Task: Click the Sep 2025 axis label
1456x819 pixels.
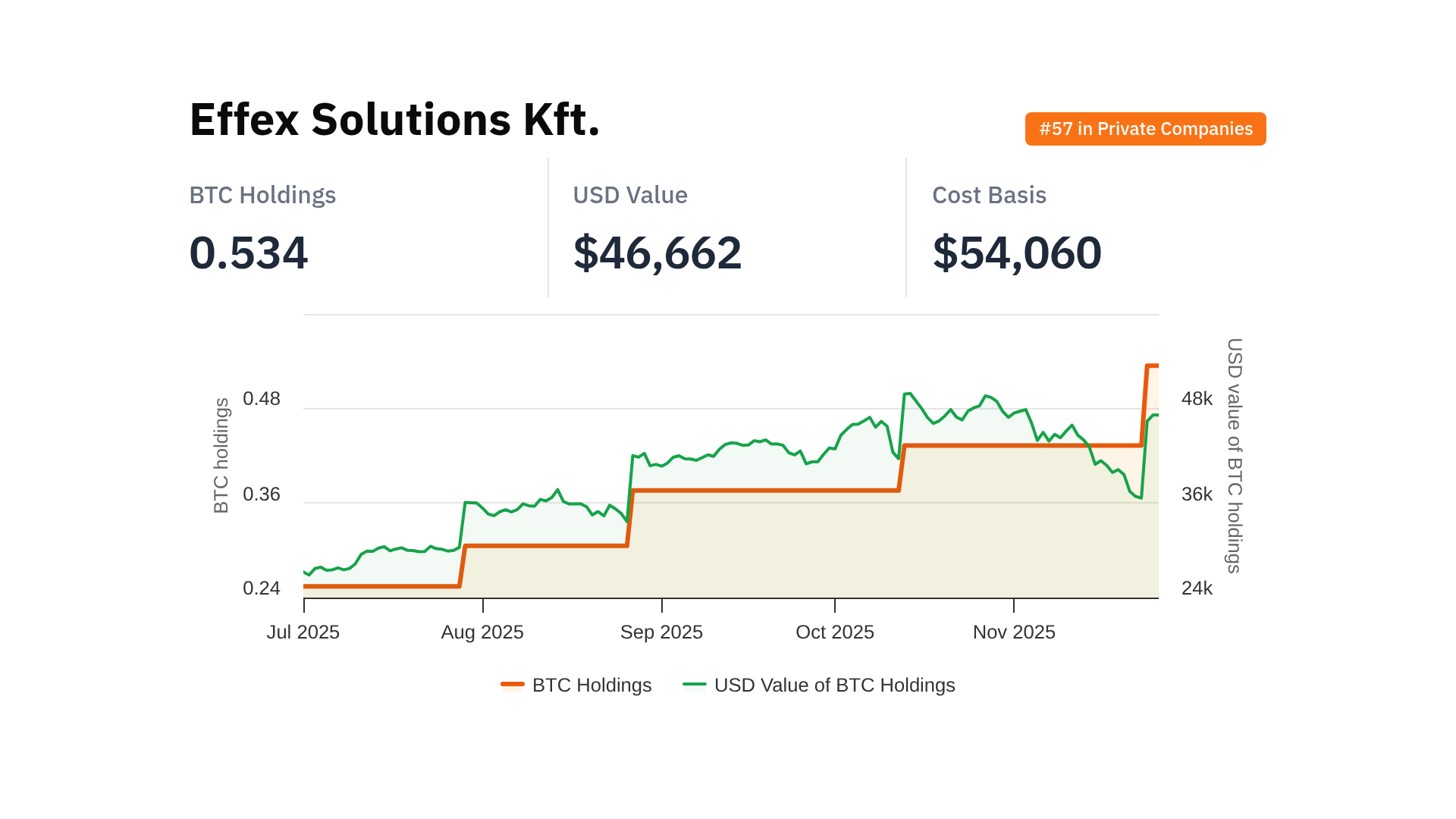Action: tap(661, 632)
